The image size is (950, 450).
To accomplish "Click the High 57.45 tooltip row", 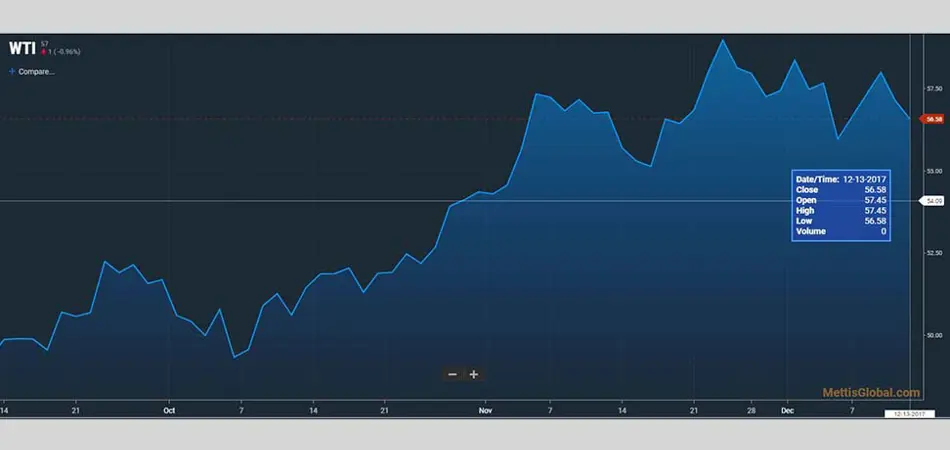I will 841,210.
